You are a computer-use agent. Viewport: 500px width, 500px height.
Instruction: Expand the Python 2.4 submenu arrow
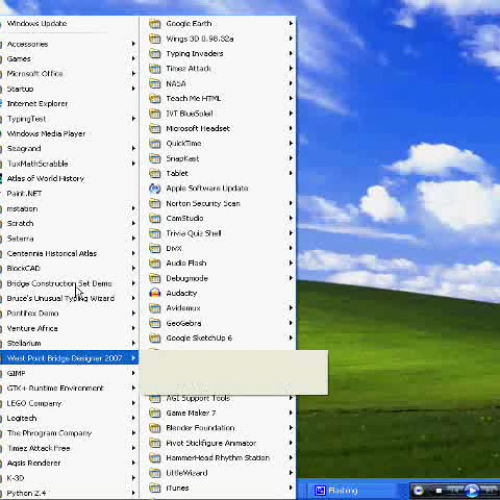(133, 493)
